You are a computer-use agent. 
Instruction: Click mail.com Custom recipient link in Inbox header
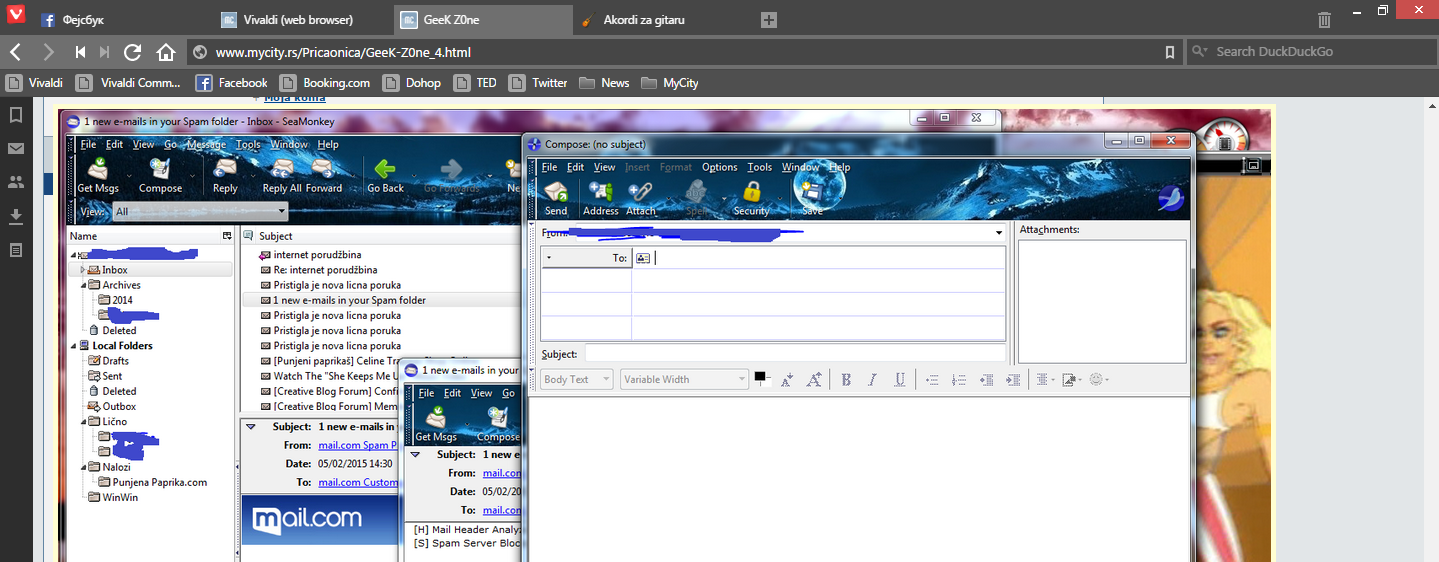click(357, 482)
